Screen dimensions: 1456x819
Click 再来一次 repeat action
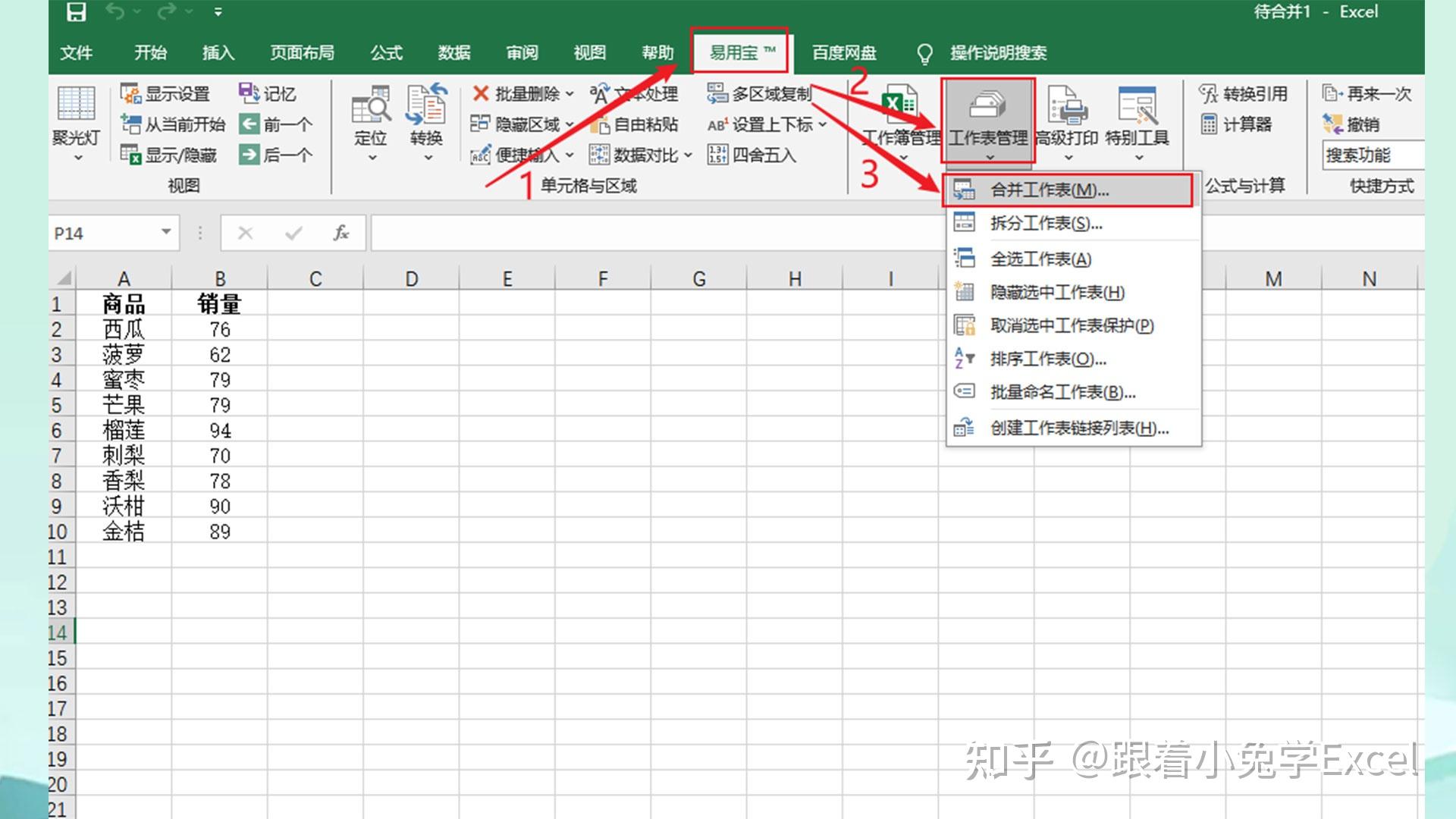(1367, 94)
